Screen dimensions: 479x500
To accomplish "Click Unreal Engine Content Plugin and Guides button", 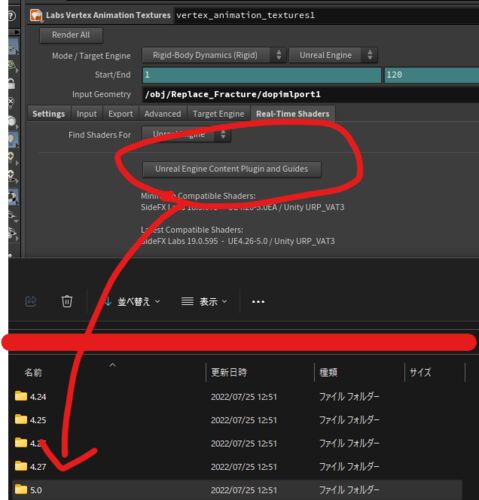I will click(x=232, y=169).
